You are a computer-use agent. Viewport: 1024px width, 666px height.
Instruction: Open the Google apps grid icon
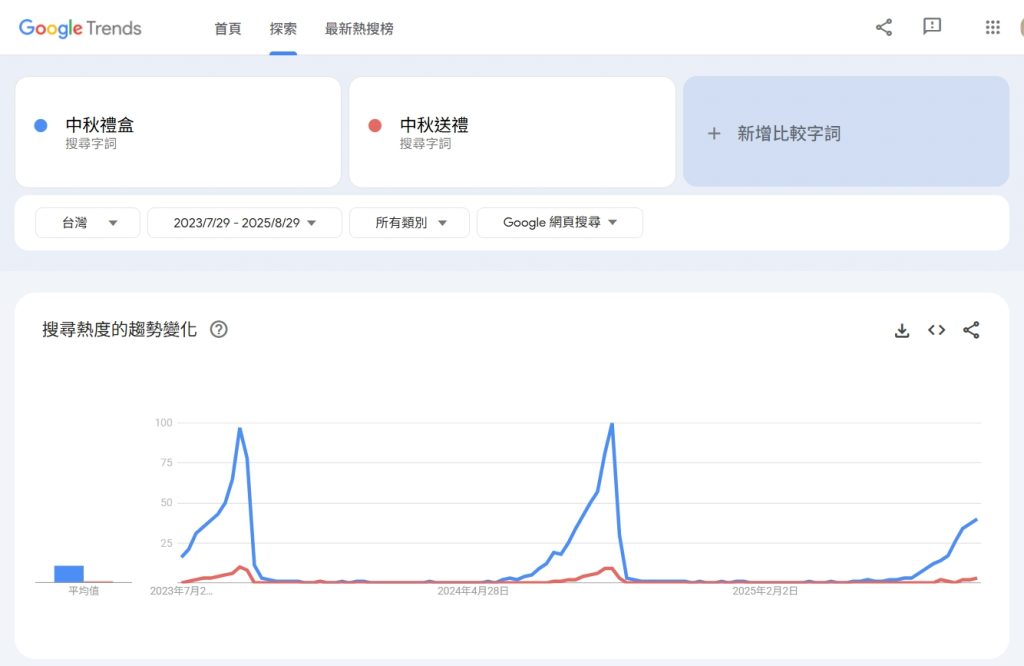coord(993,27)
